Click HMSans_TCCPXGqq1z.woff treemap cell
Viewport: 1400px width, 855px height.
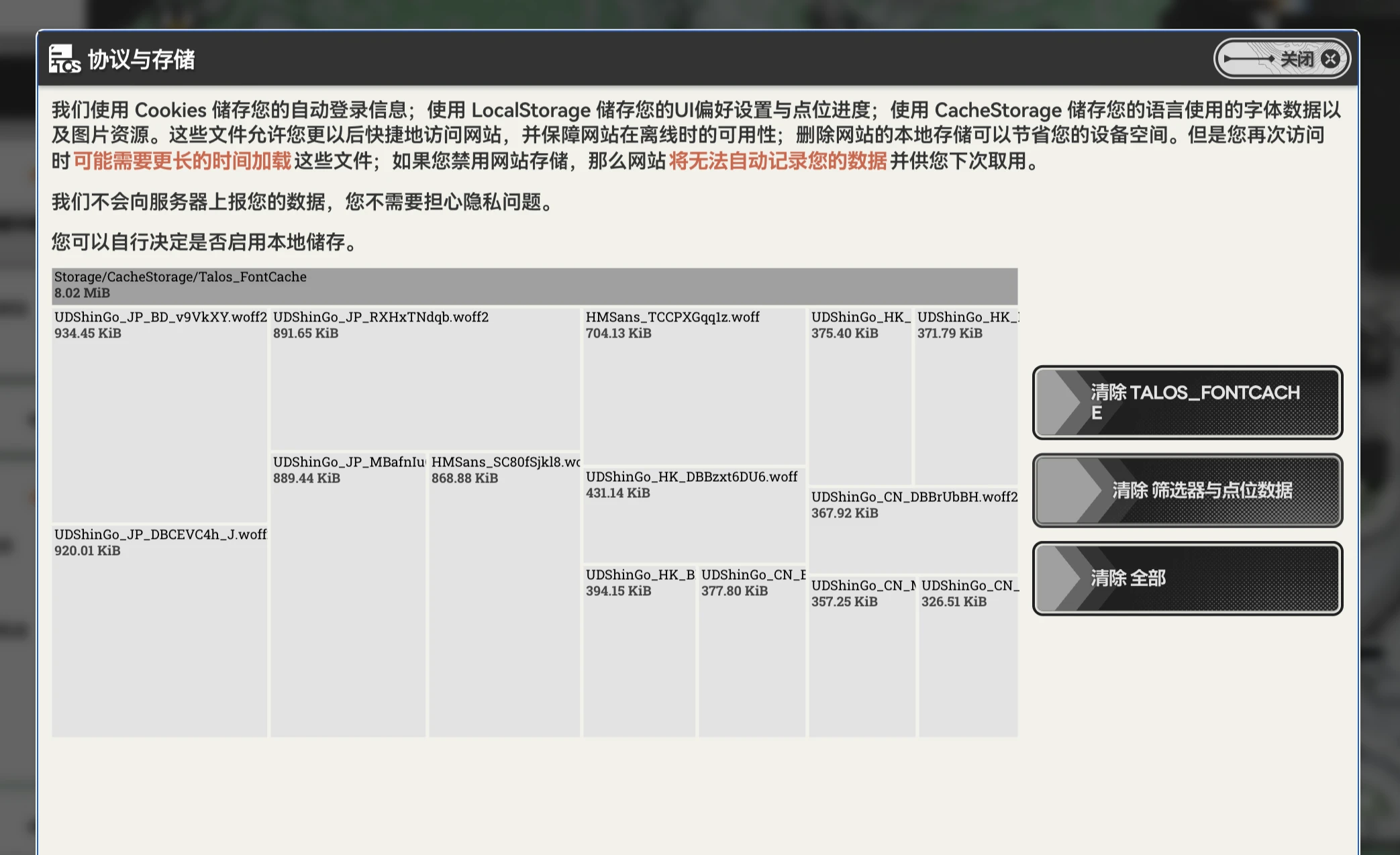tap(694, 386)
